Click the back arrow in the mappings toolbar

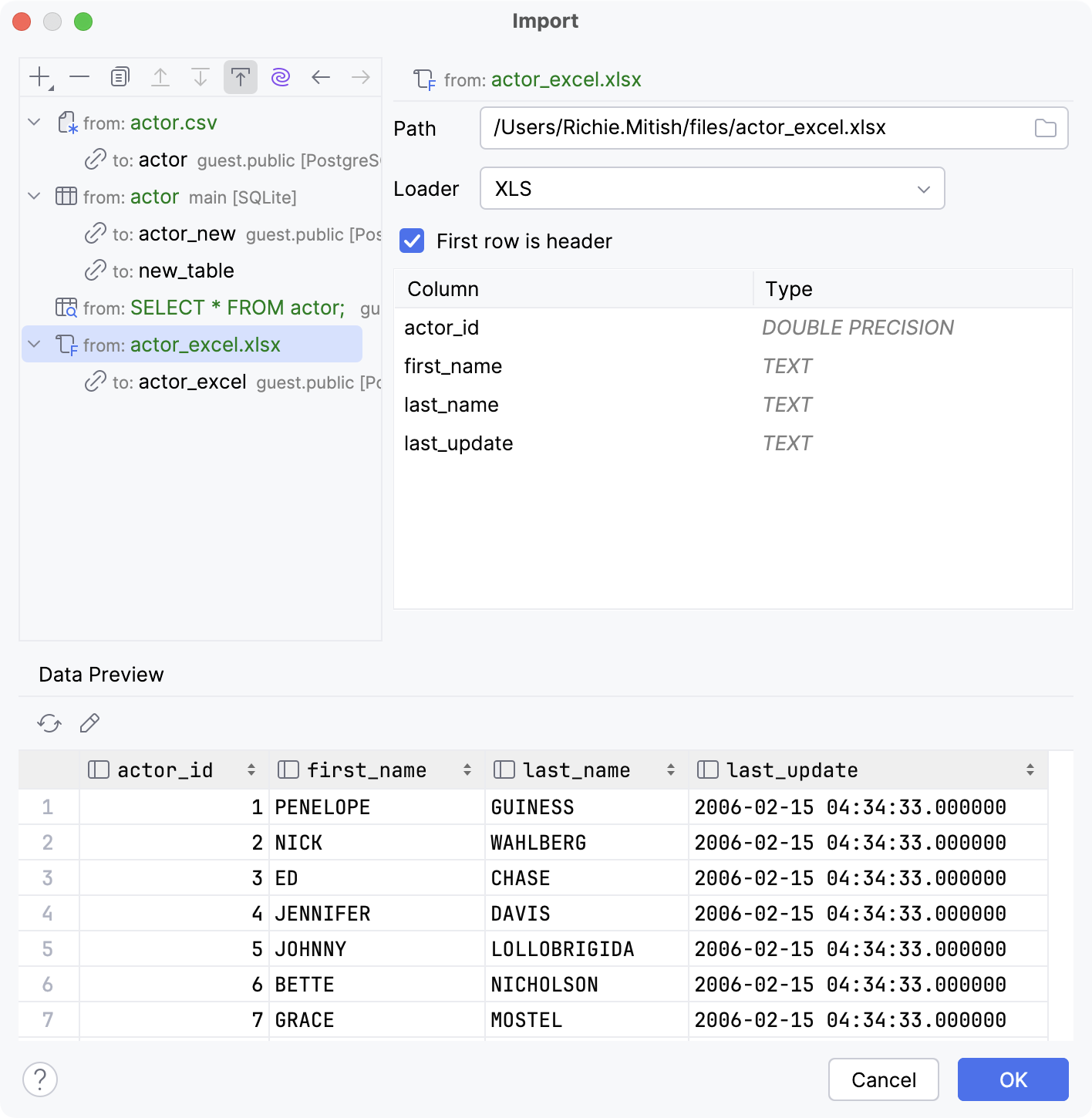click(x=321, y=76)
